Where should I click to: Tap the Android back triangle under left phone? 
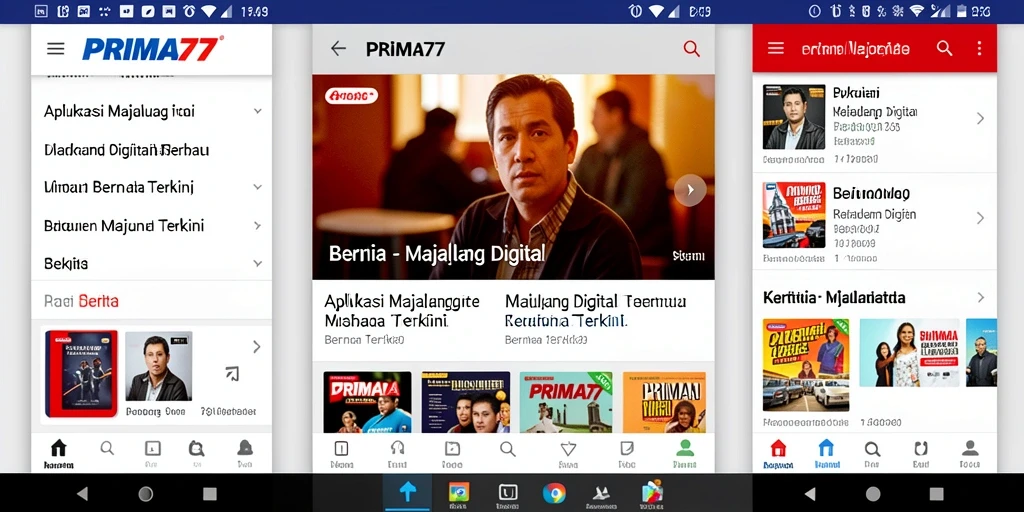tap(82, 494)
